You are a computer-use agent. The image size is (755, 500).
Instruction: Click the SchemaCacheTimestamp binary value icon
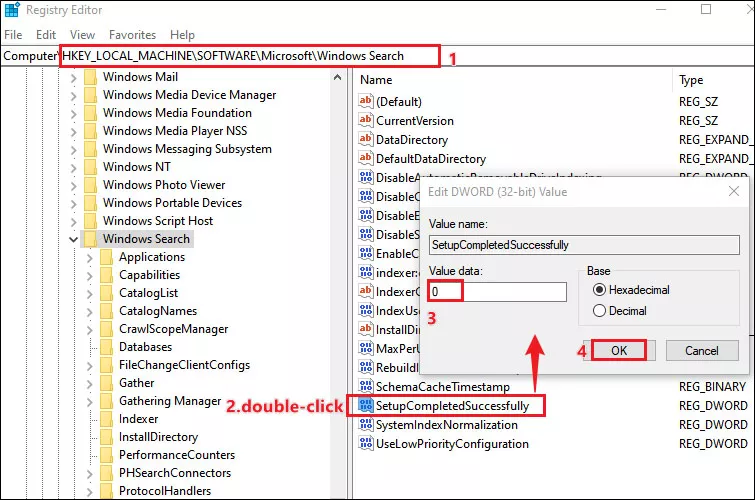coord(365,386)
